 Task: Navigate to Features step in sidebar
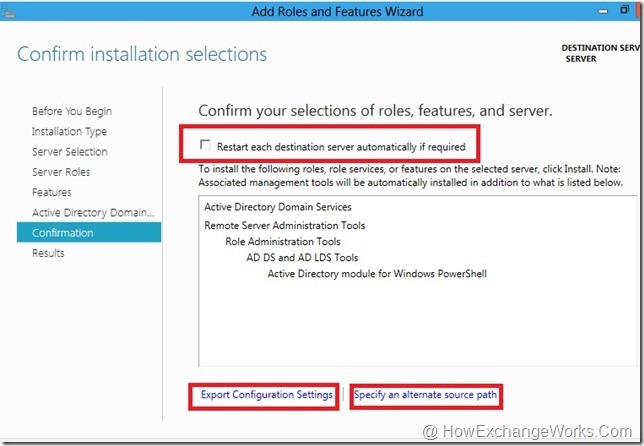[52, 192]
